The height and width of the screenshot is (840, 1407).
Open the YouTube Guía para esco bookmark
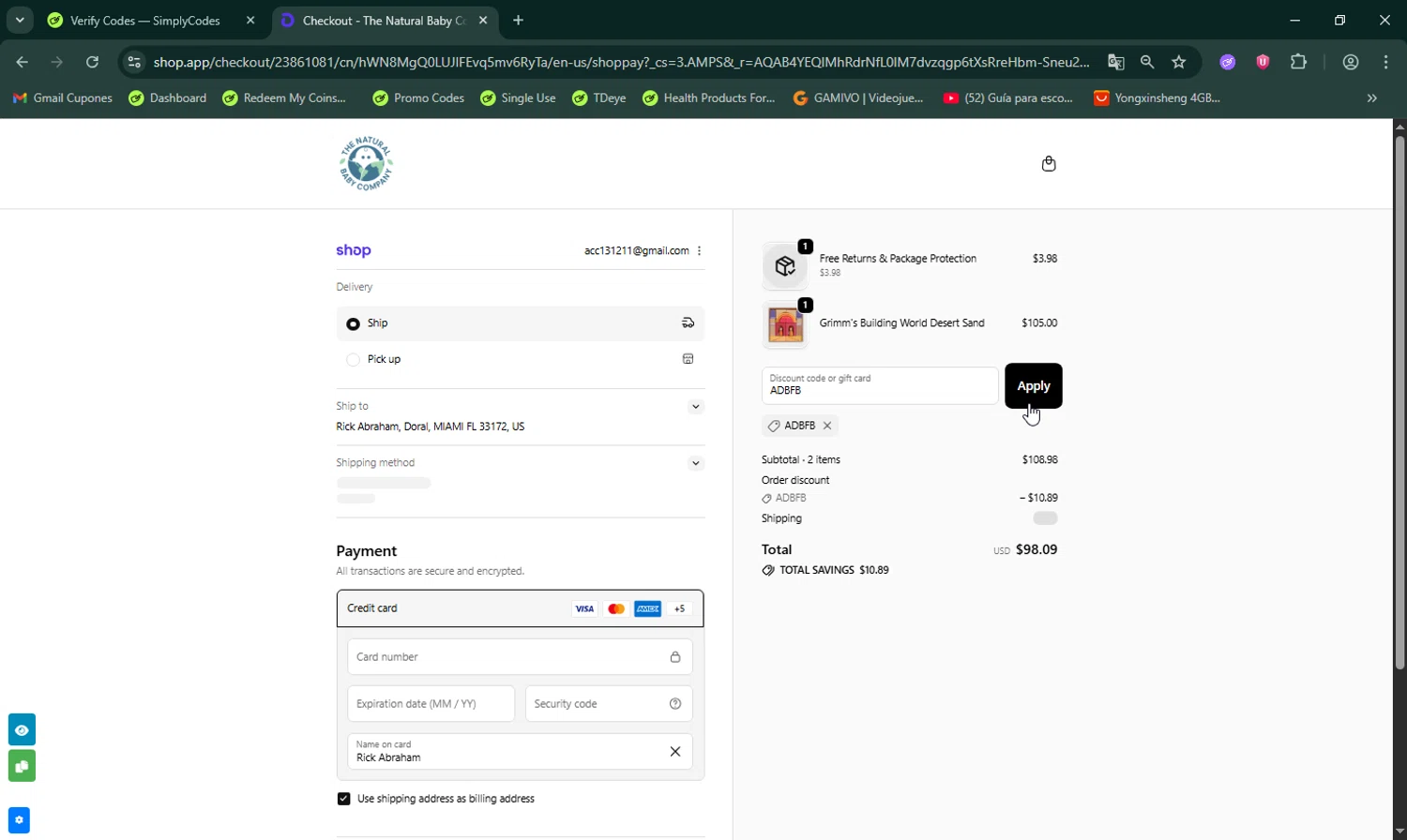1008,97
